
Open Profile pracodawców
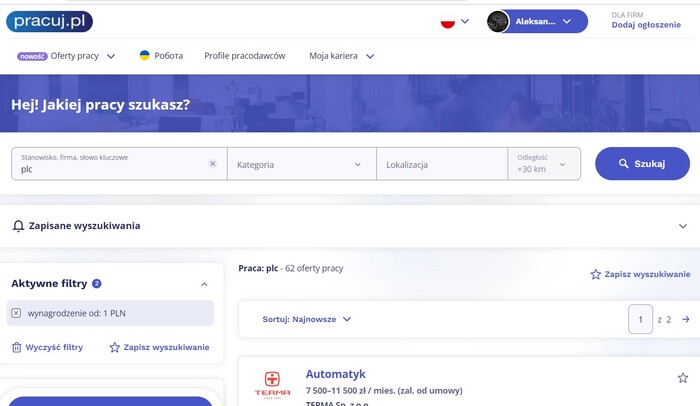[x=245, y=56]
